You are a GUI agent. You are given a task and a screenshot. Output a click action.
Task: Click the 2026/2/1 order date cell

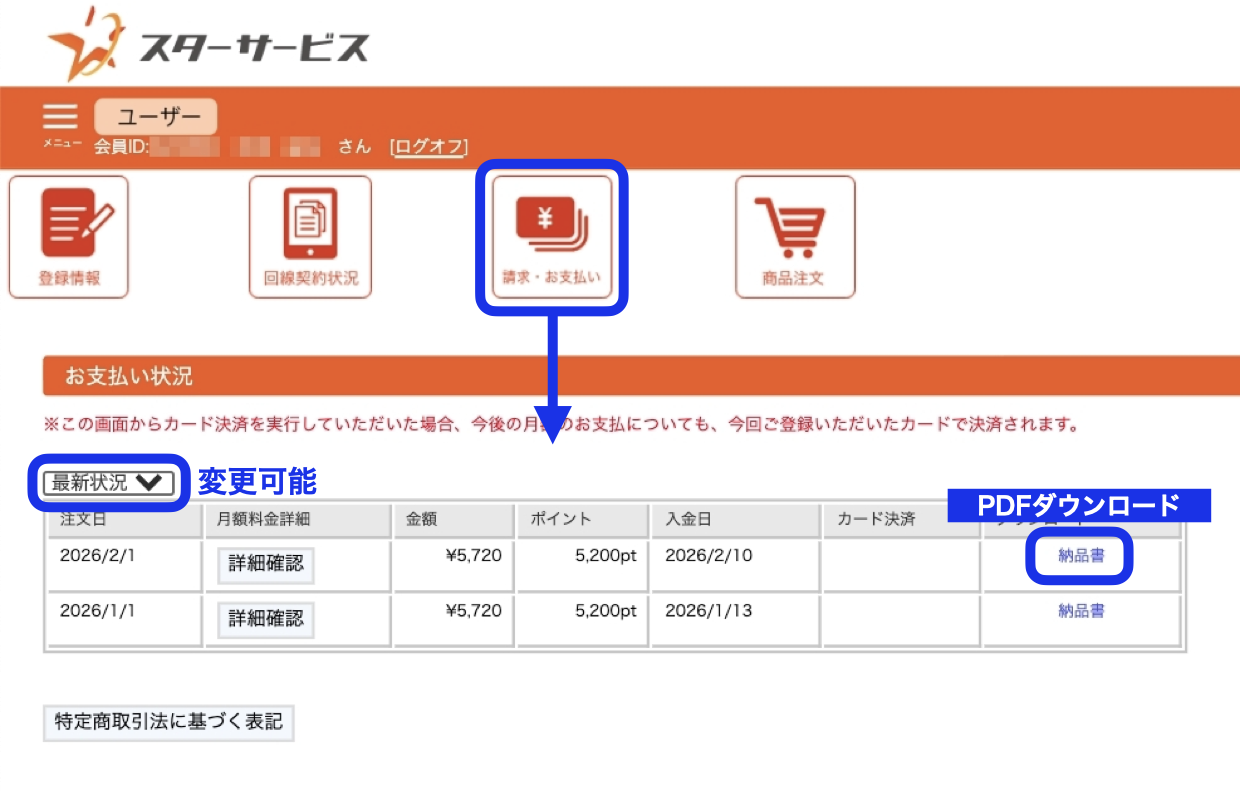[x=124, y=566]
